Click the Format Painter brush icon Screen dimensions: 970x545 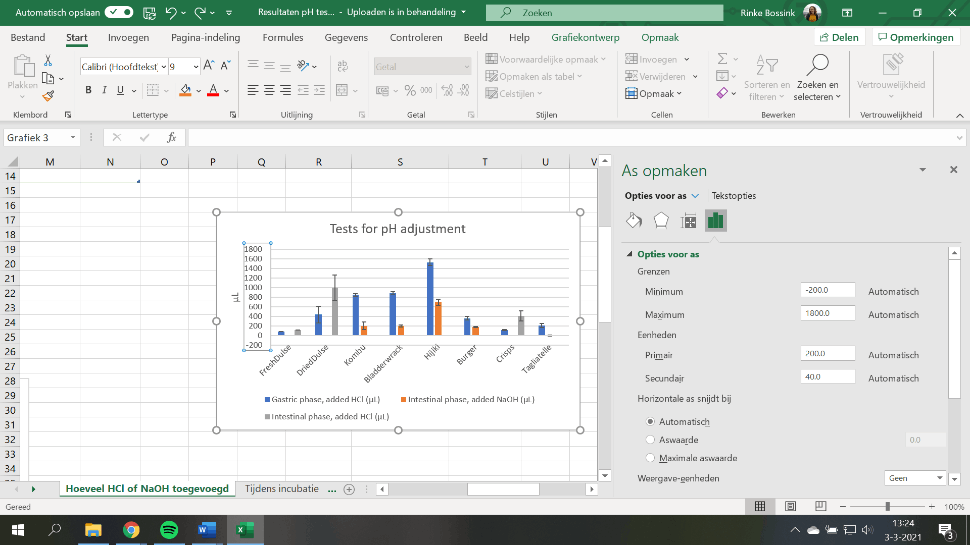coord(48,96)
